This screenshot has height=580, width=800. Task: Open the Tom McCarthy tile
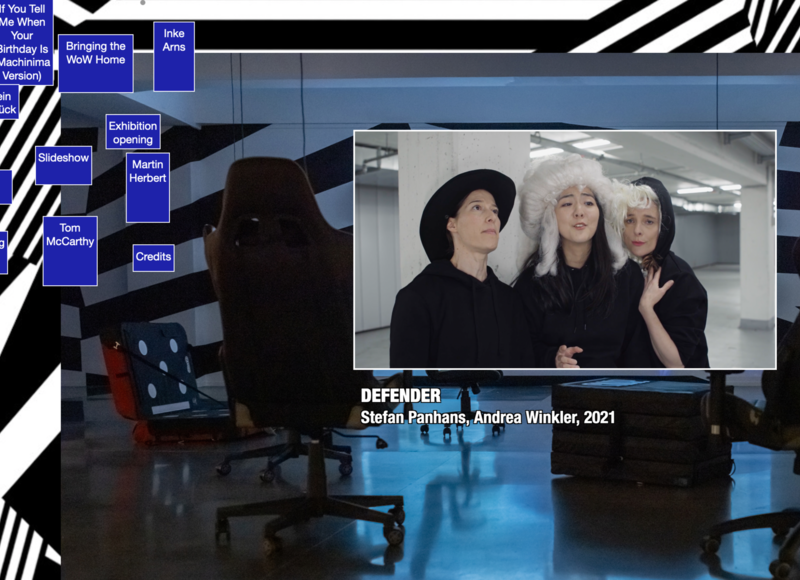(x=70, y=250)
